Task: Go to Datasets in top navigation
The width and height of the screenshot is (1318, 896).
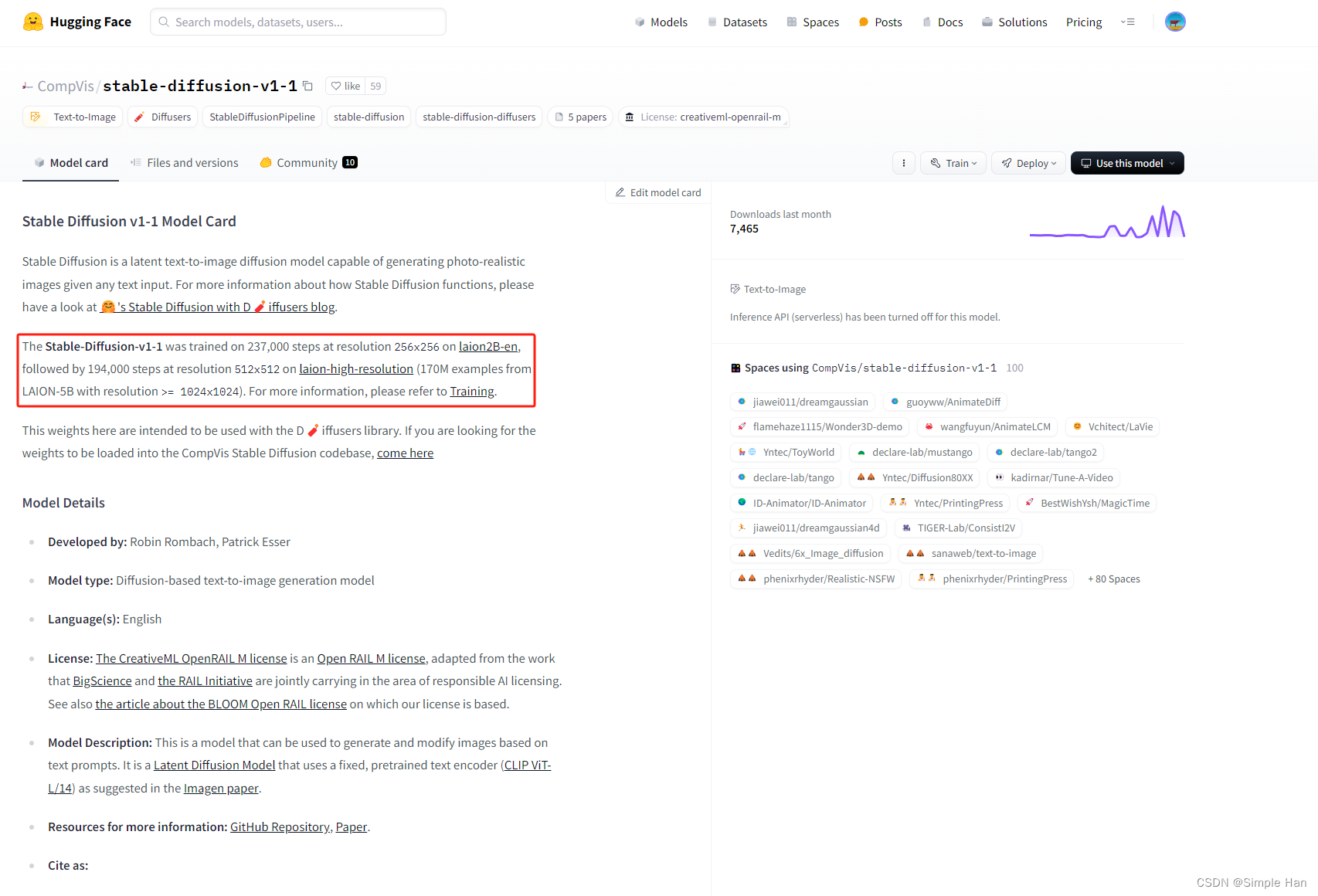Action: coord(737,22)
